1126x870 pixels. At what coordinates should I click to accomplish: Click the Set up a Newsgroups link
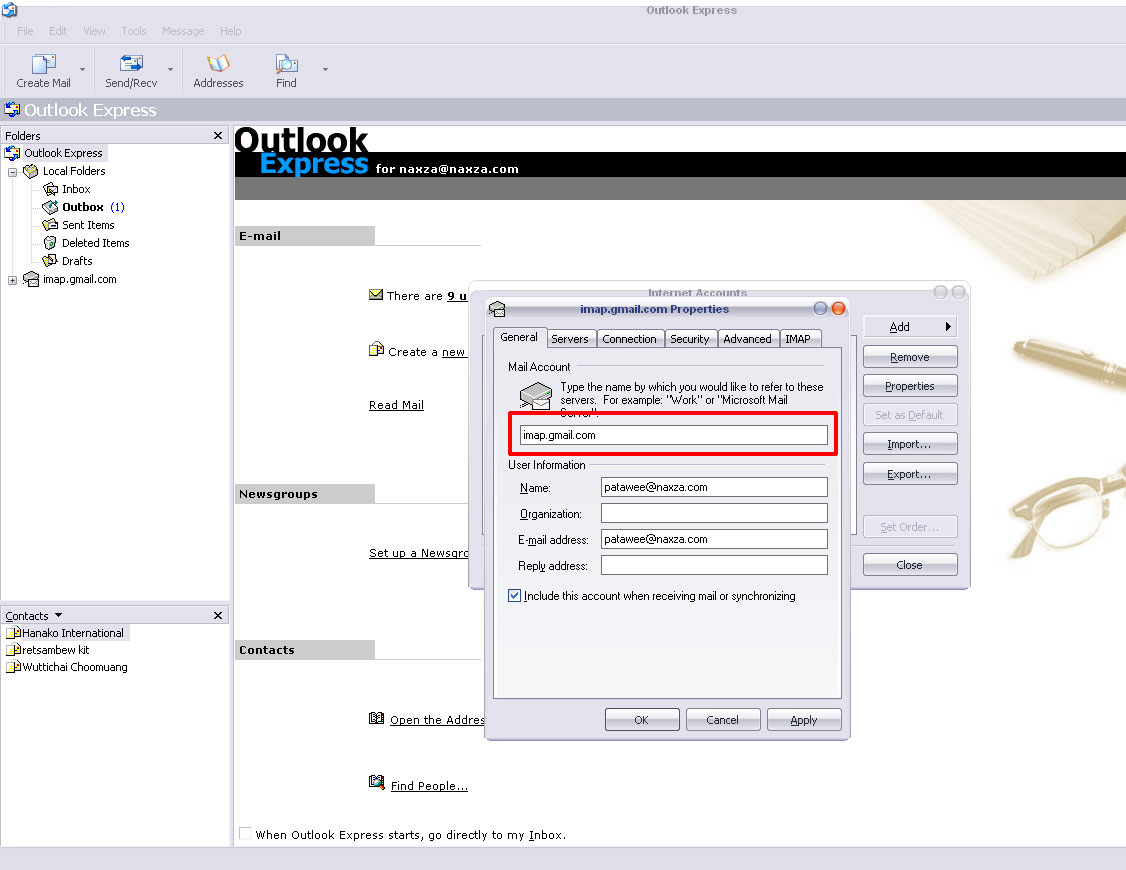point(419,553)
